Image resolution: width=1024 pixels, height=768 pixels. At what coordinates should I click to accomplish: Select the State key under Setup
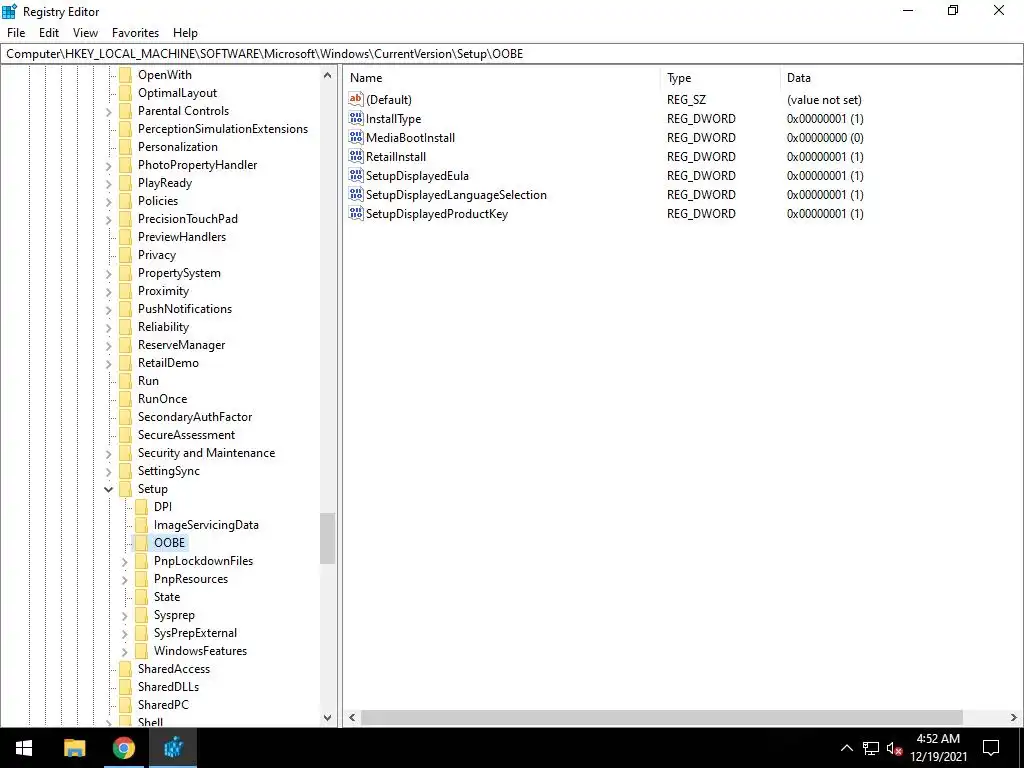tap(167, 596)
